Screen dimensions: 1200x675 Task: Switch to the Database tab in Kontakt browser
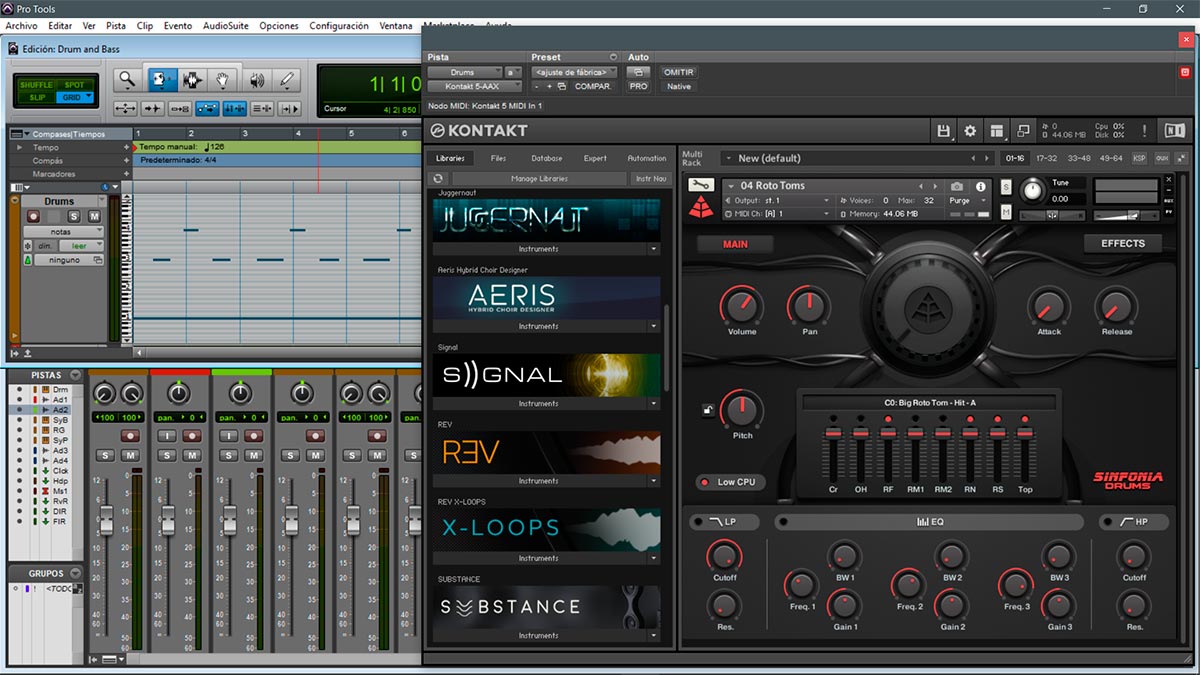[546, 158]
